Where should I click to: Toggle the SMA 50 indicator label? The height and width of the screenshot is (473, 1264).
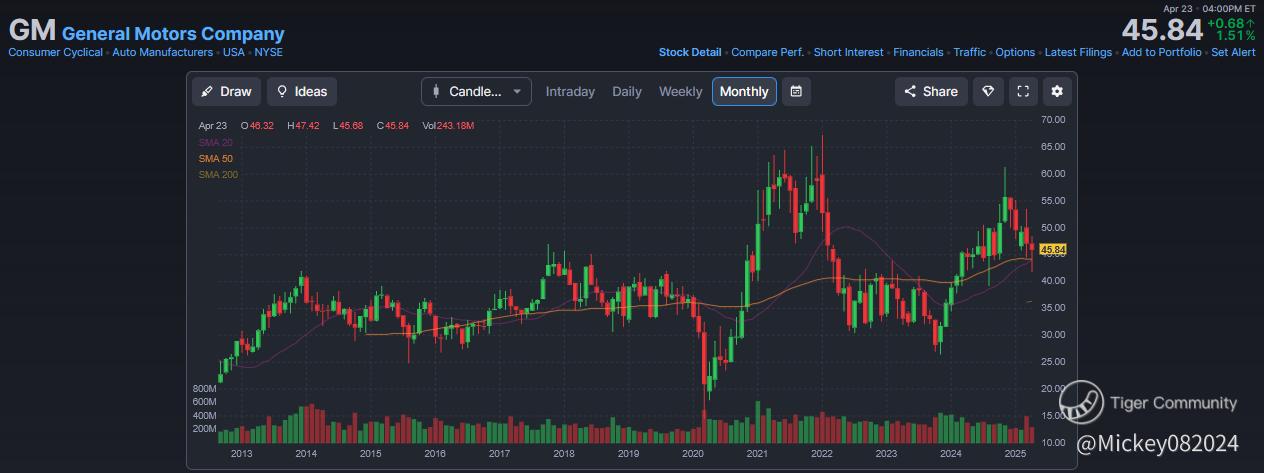215,159
